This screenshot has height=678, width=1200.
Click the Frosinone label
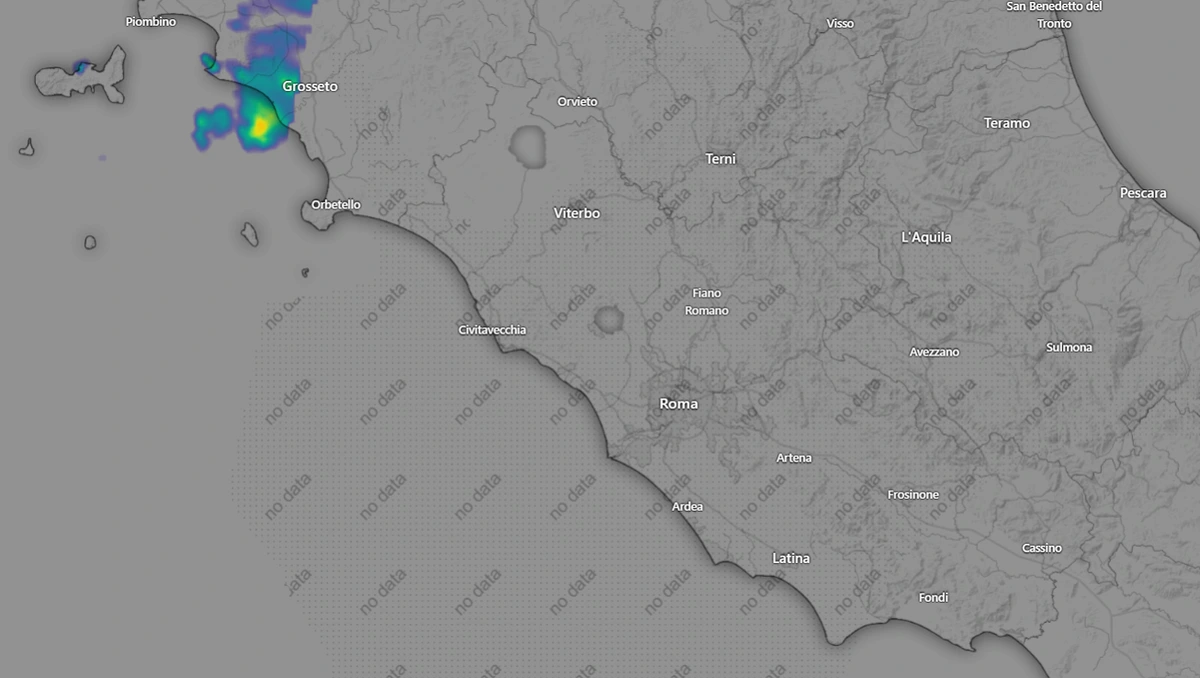tap(913, 494)
